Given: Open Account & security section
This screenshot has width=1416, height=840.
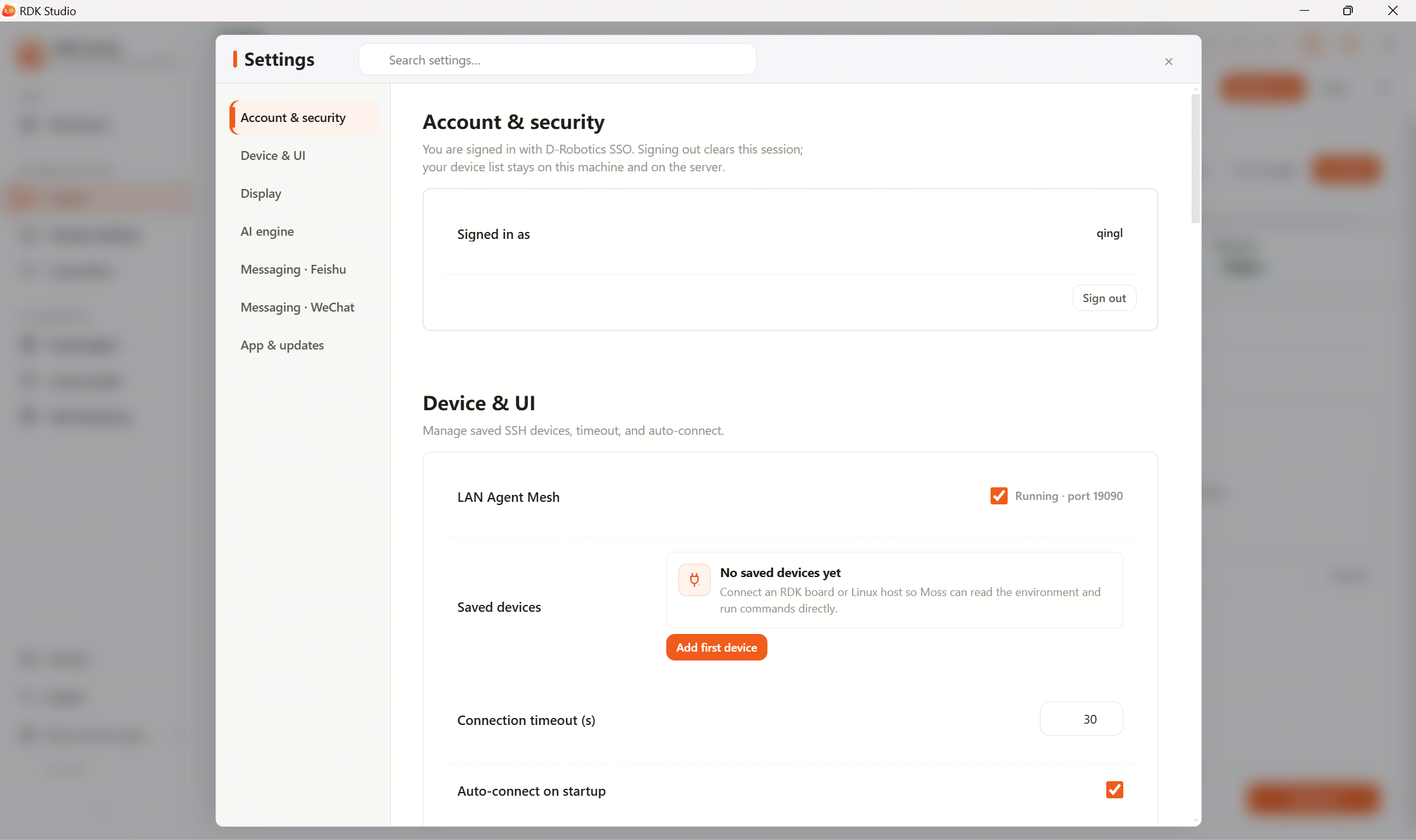Looking at the screenshot, I should pos(304,118).
